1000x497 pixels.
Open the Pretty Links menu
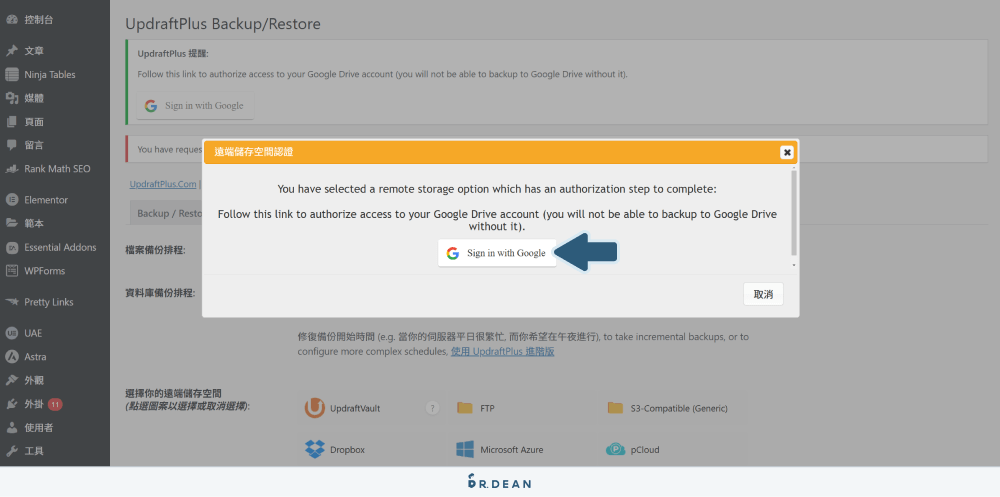(48, 302)
